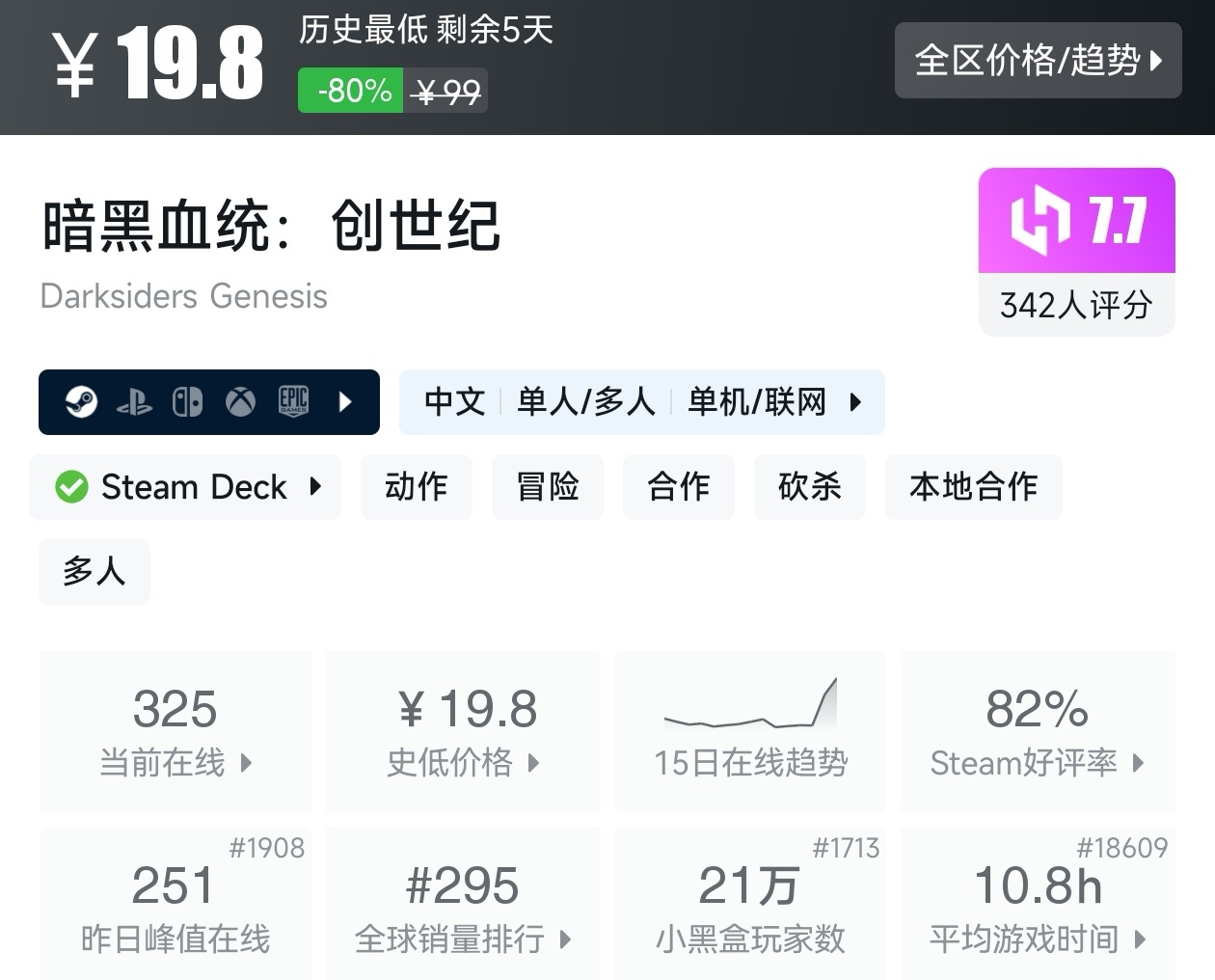This screenshot has height=980, width=1215.
Task: Select the 冒险 tag
Action: coord(547,487)
